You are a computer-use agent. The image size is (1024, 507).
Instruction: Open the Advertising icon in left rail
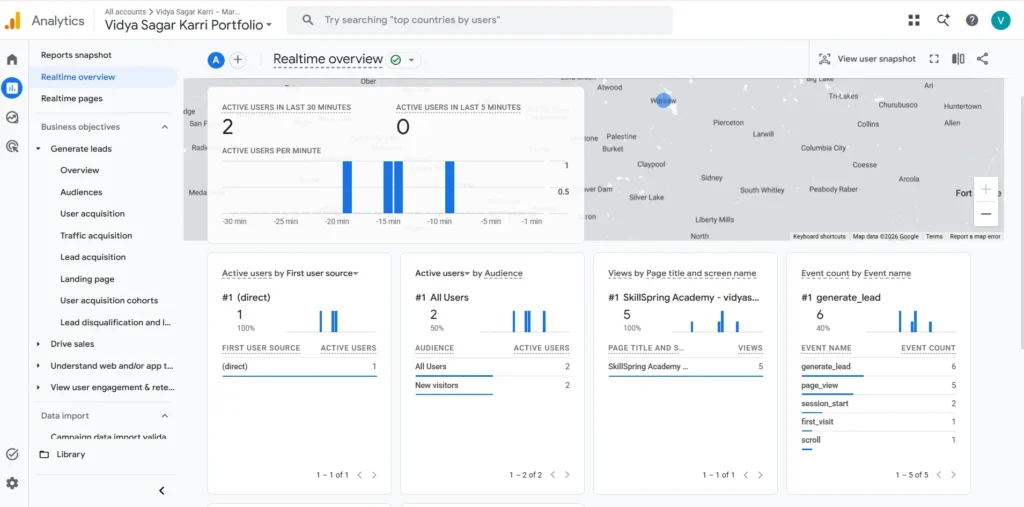tap(12, 146)
